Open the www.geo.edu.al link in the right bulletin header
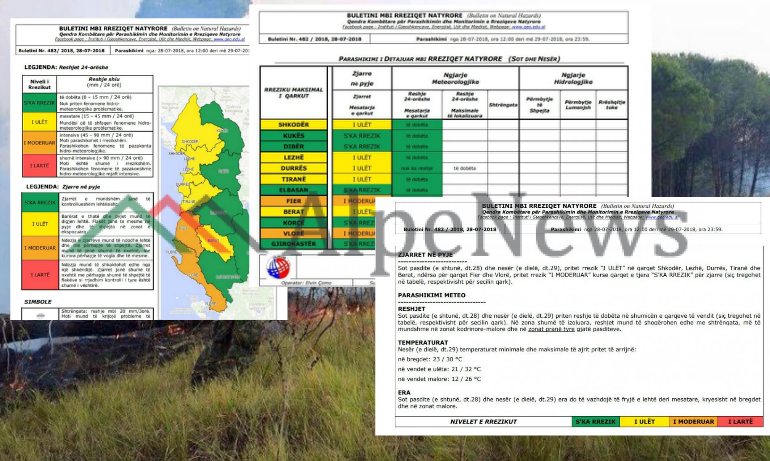The width and height of the screenshot is (770, 461). pyautogui.click(x=661, y=217)
